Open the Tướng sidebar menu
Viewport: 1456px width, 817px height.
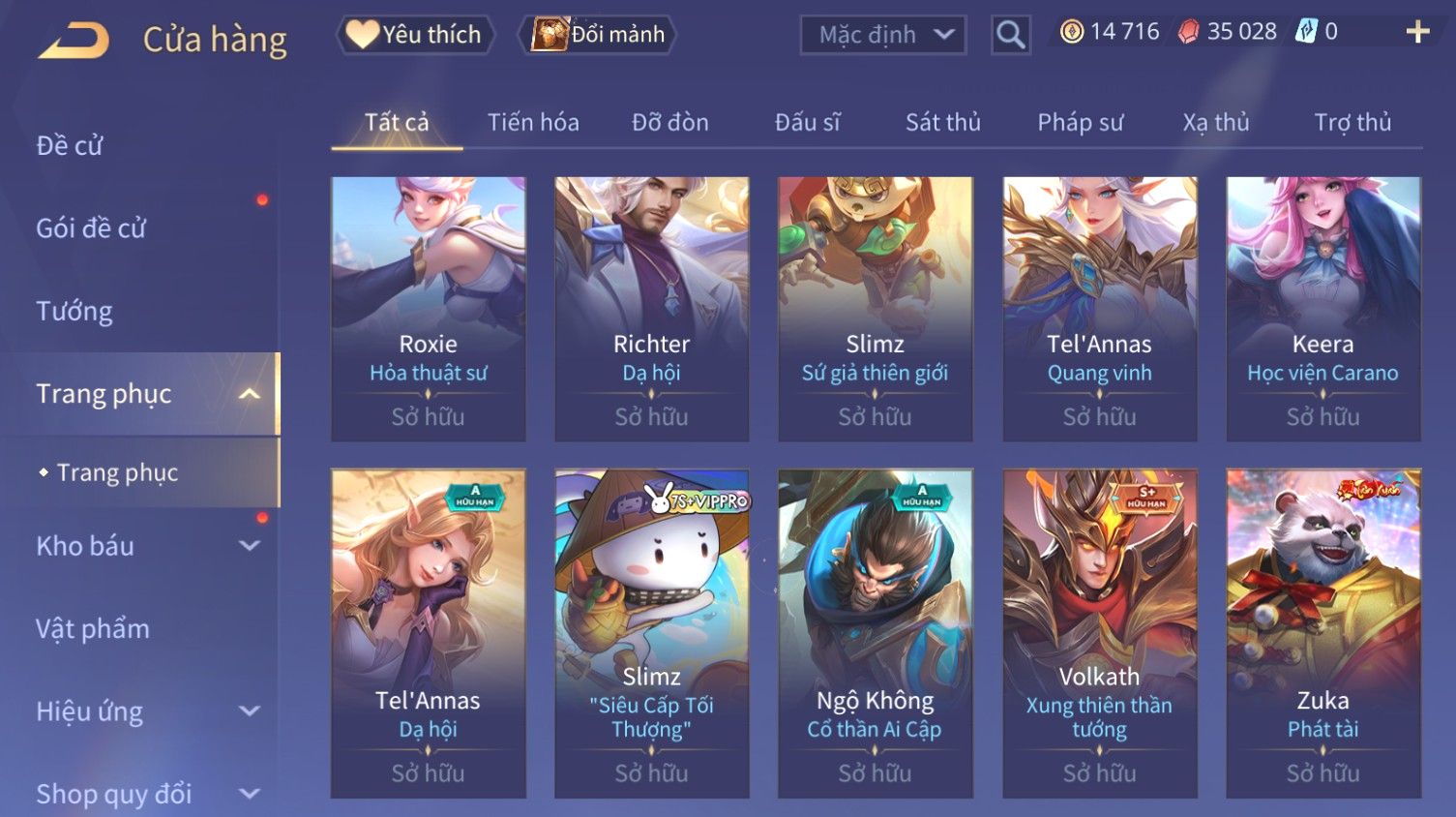74,311
